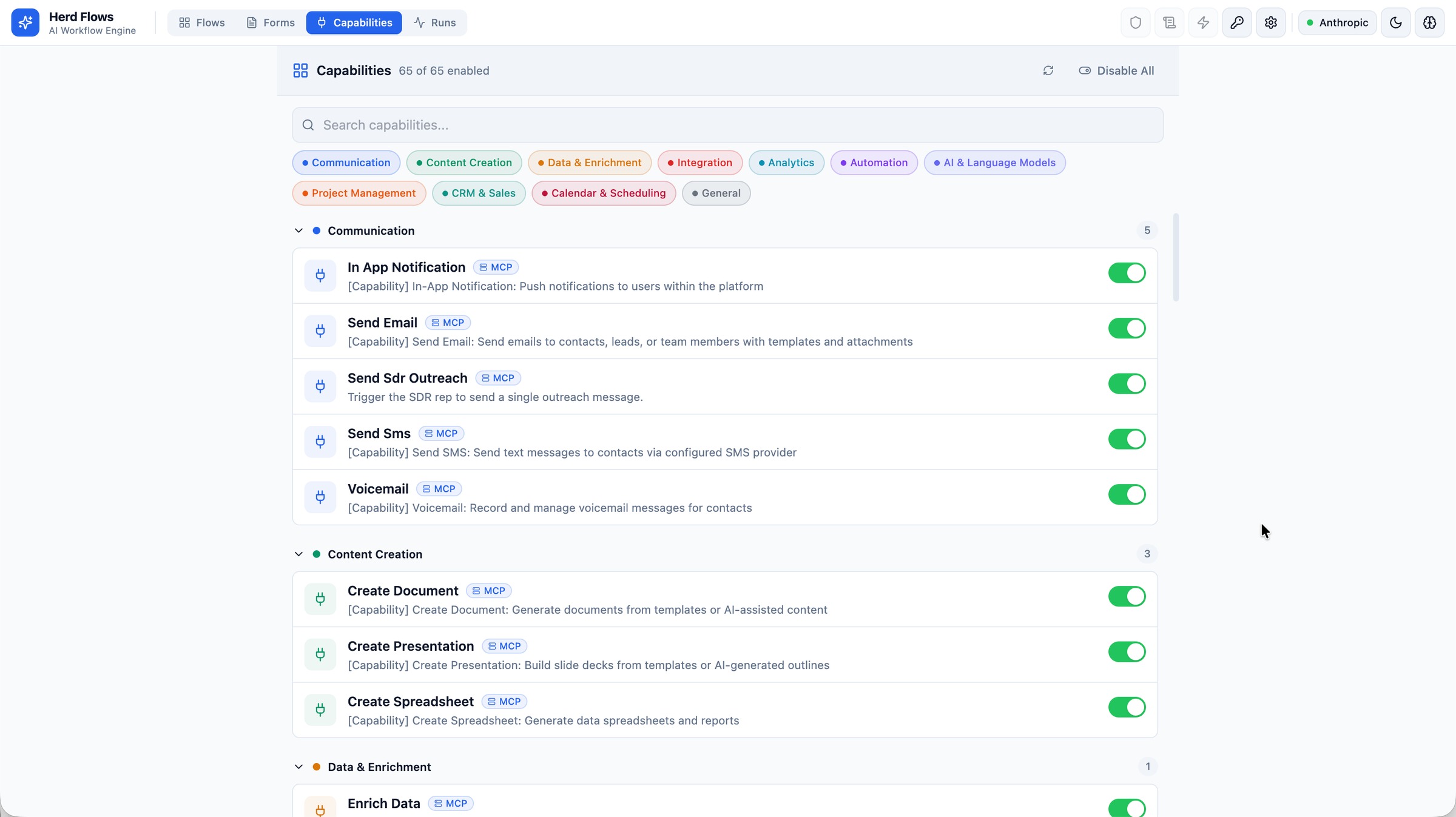The width and height of the screenshot is (1456, 817).
Task: Toggle the Send Sms capability
Action: coord(1127,439)
